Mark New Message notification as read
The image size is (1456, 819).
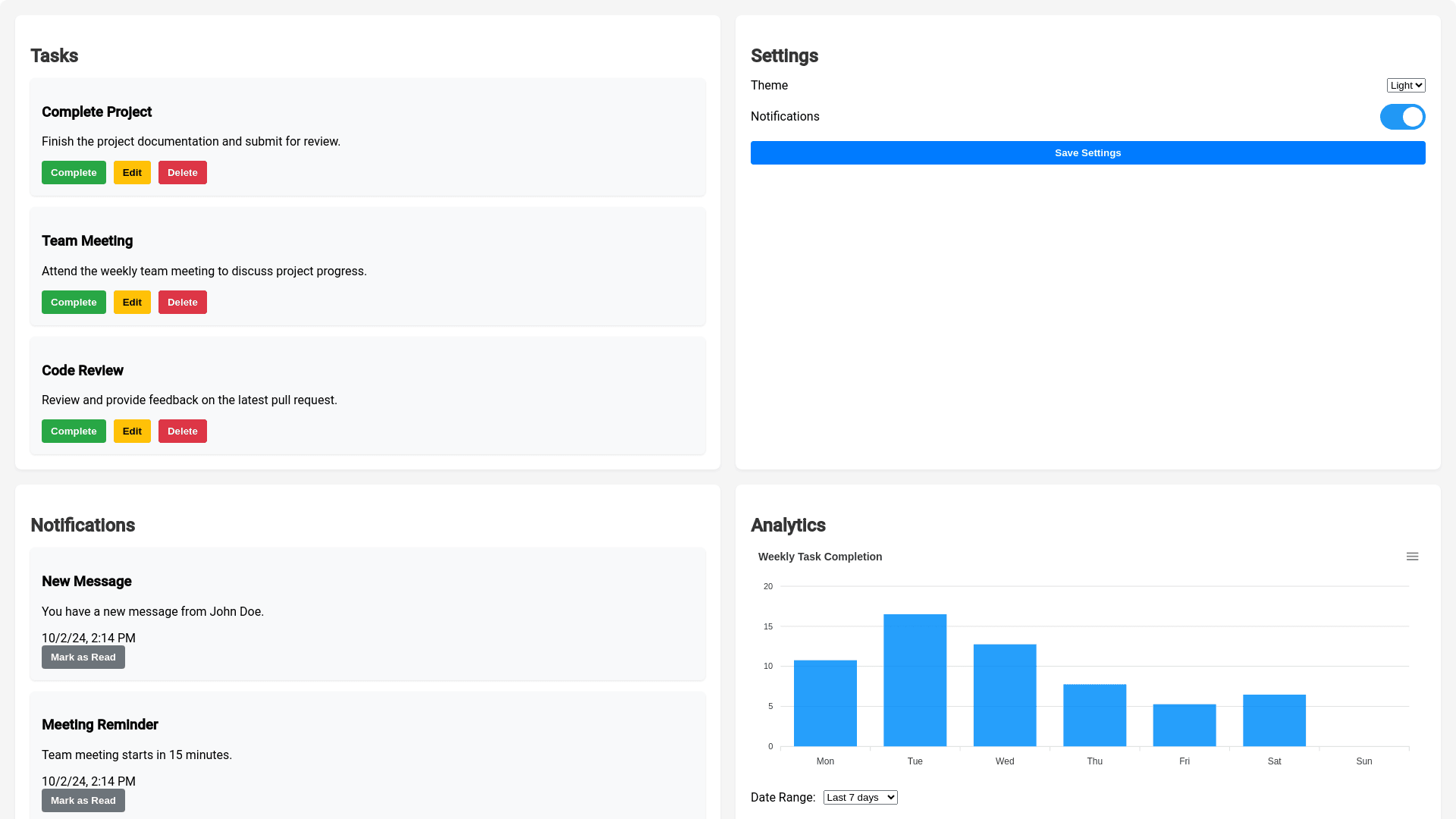(83, 657)
